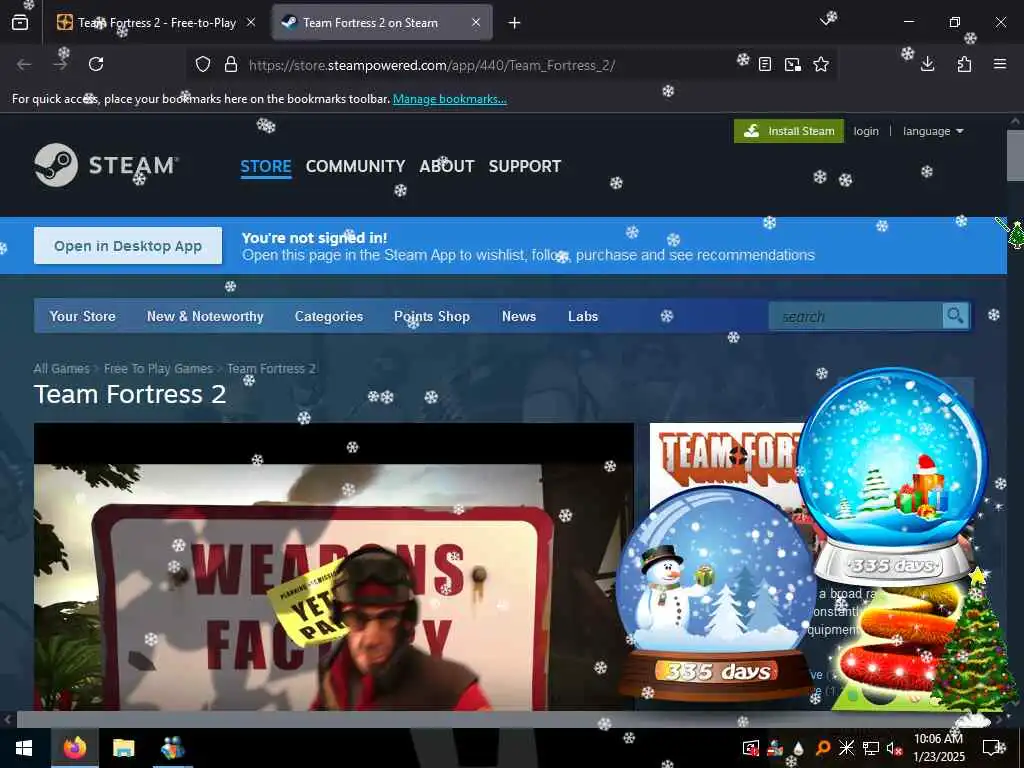This screenshot has width=1024, height=768.
Task: Click the game trailer video
Action: [x=334, y=567]
